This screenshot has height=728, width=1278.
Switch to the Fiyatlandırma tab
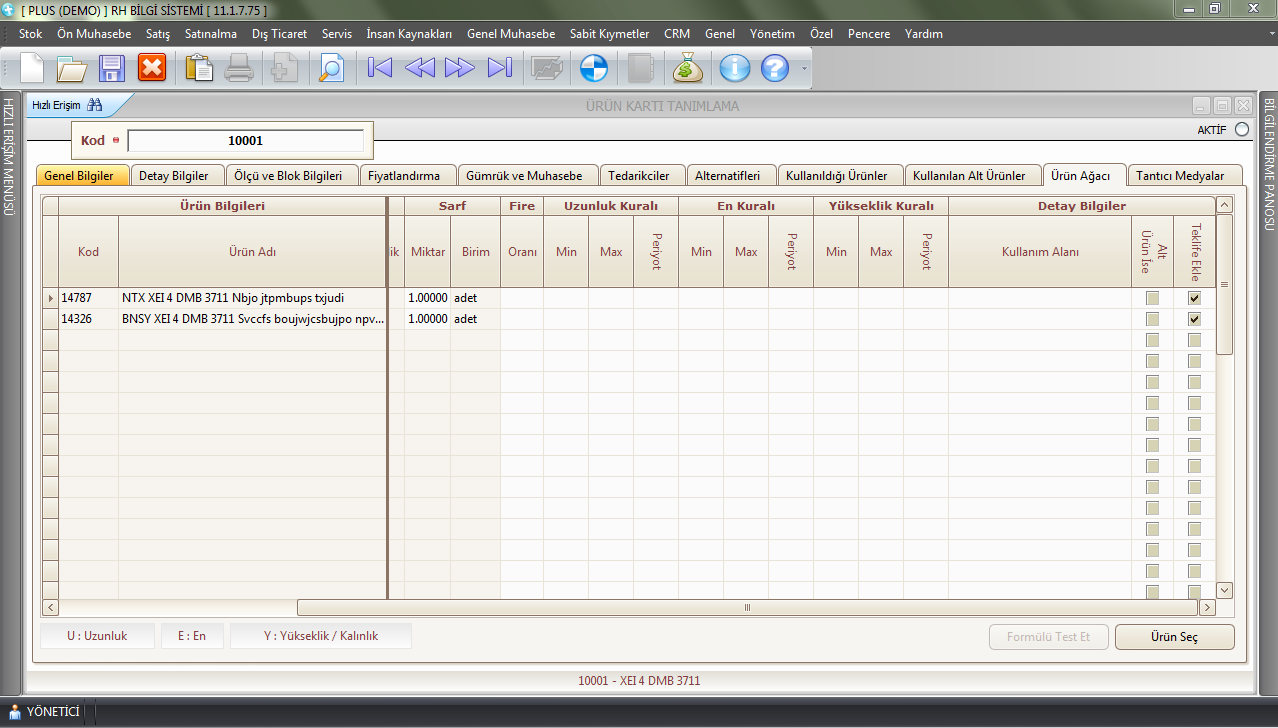point(404,176)
